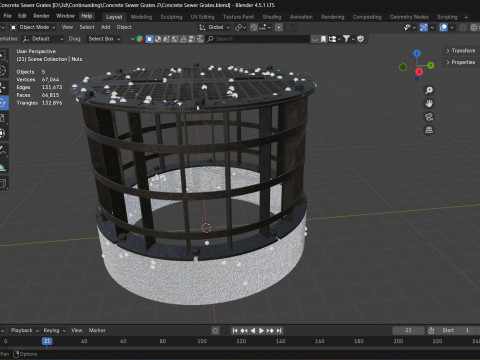Image resolution: width=480 pixels, height=360 pixels.
Task: Toggle proportional editing button
Action: tap(279, 27)
